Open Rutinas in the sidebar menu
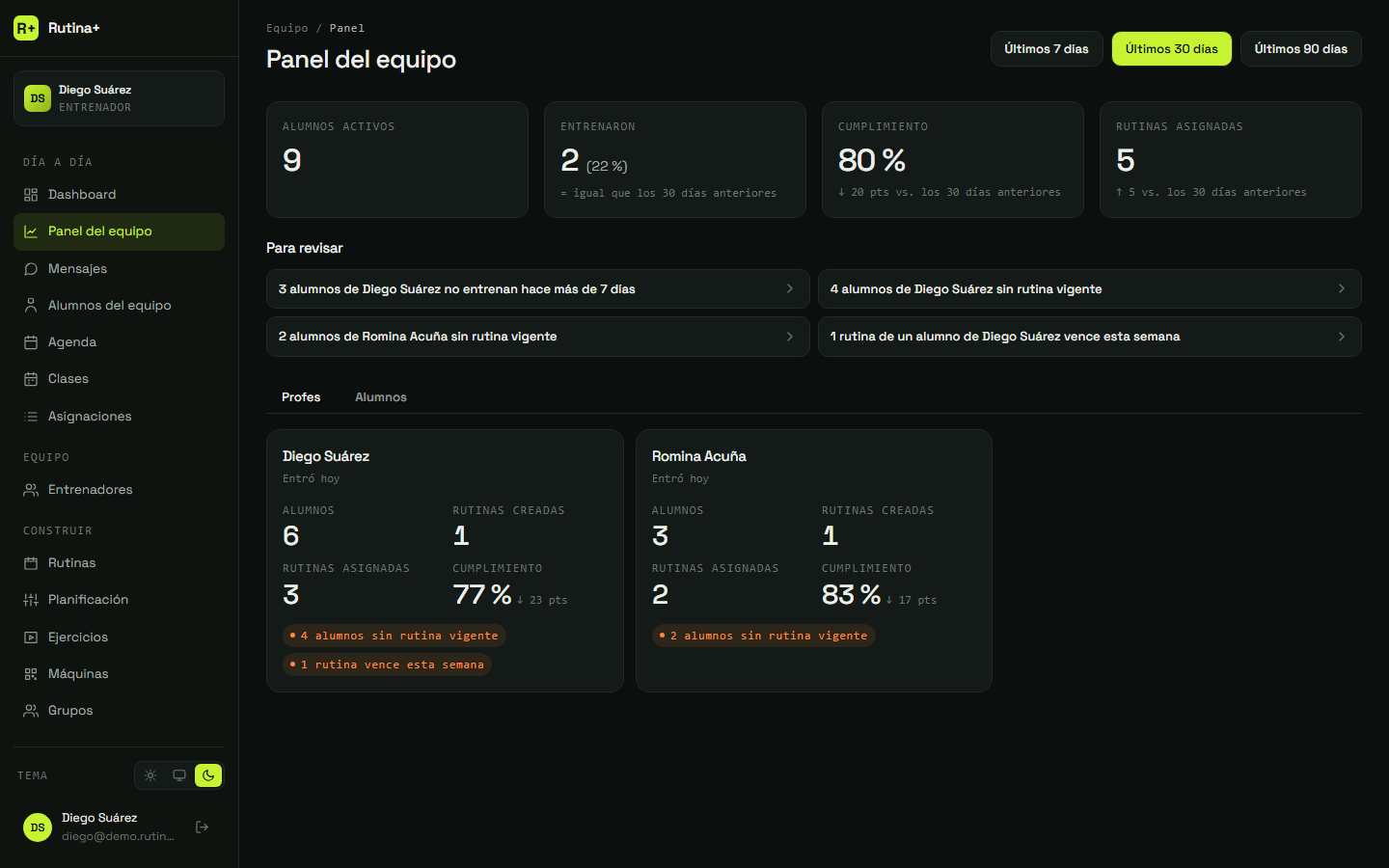The width and height of the screenshot is (1389, 868). (119, 563)
